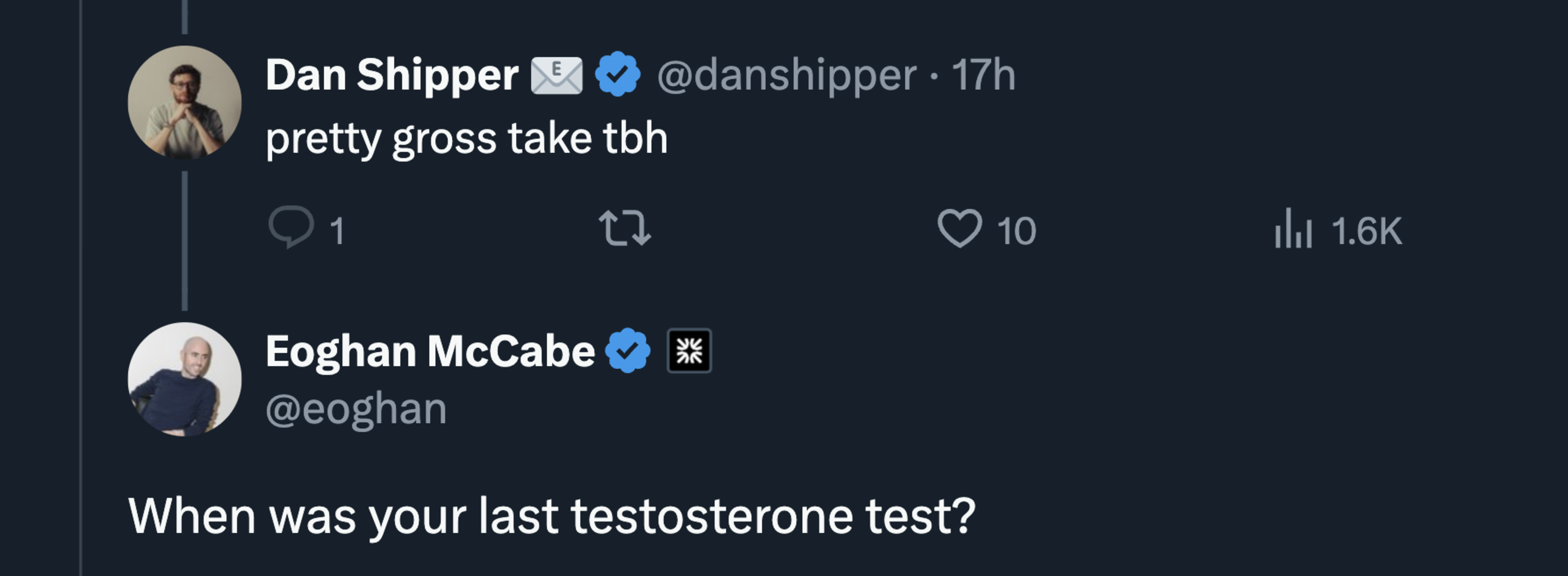
Task: Open the "pretty gross take tbh" tweet
Action: point(466,139)
